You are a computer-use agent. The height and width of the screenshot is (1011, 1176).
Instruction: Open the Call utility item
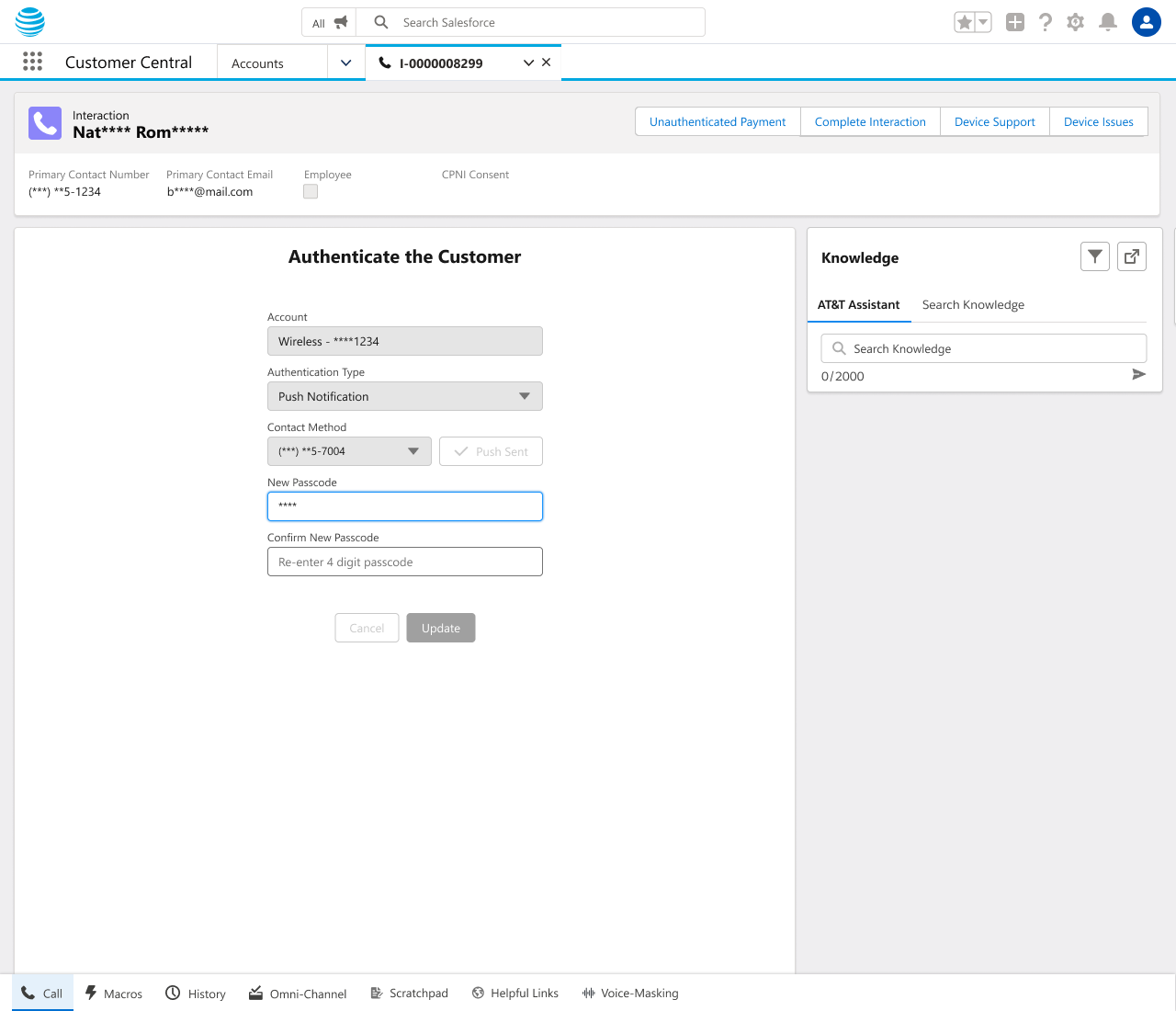tap(42, 993)
